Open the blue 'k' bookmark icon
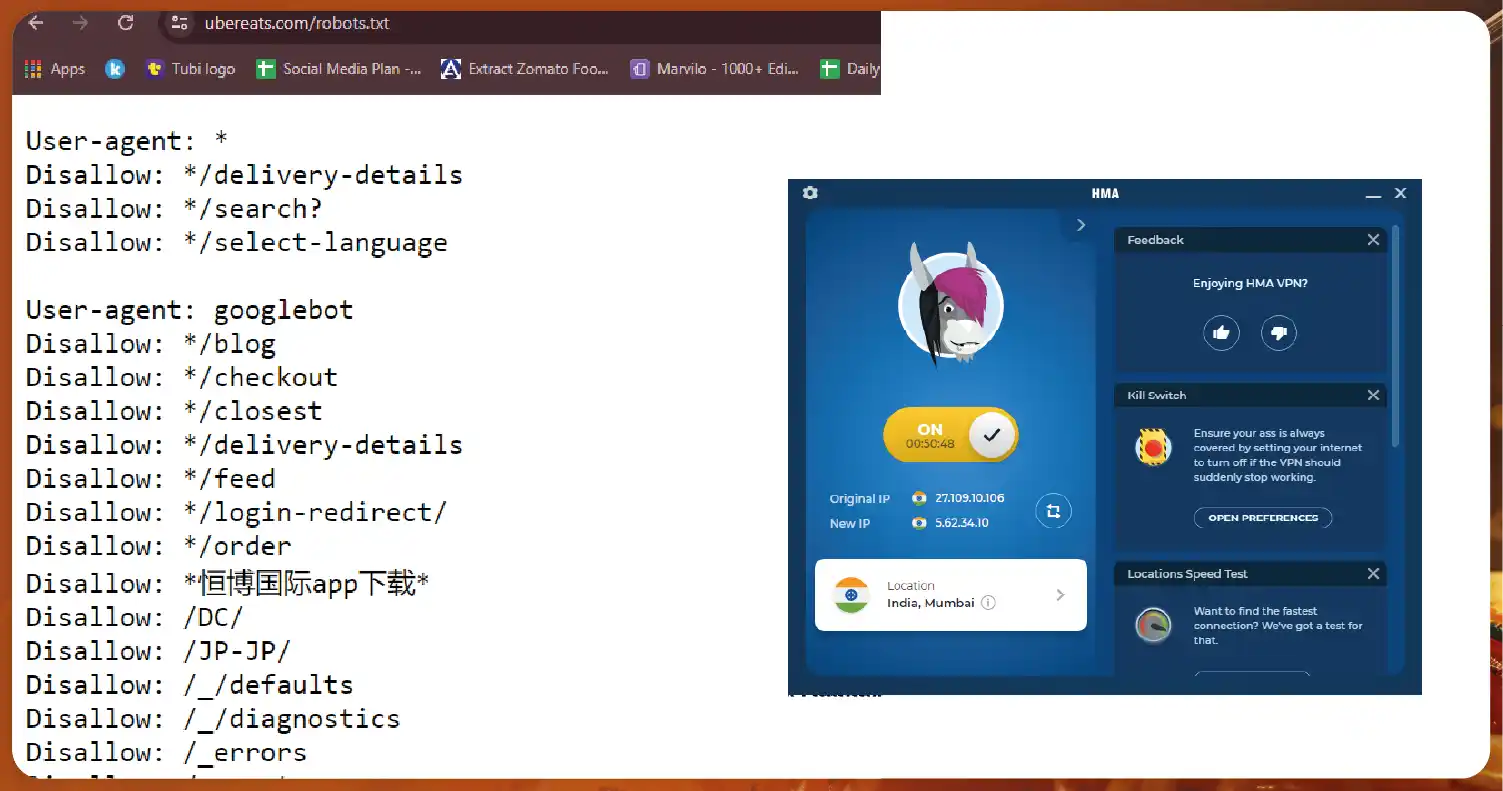The width and height of the screenshot is (1503, 791). click(115, 69)
